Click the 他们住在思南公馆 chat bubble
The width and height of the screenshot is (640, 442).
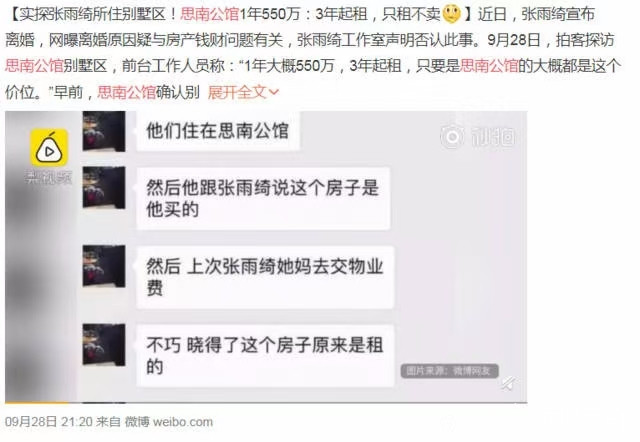[218, 131]
